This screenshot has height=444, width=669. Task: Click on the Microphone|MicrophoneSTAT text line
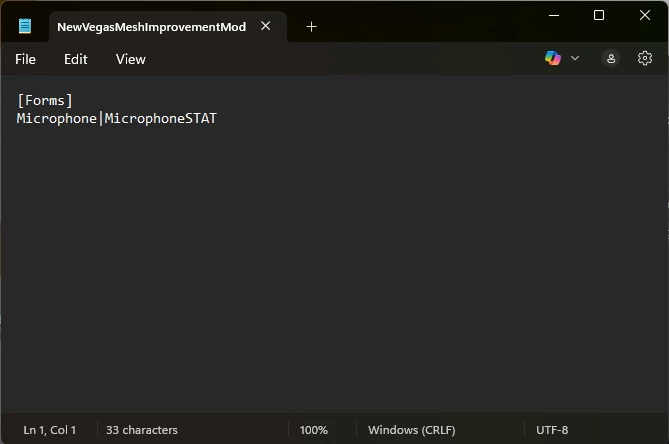(x=117, y=119)
